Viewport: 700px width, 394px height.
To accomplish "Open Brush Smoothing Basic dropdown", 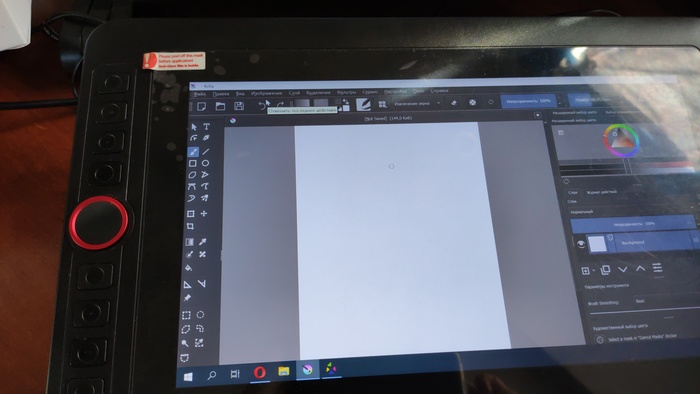I will tap(666, 301).
